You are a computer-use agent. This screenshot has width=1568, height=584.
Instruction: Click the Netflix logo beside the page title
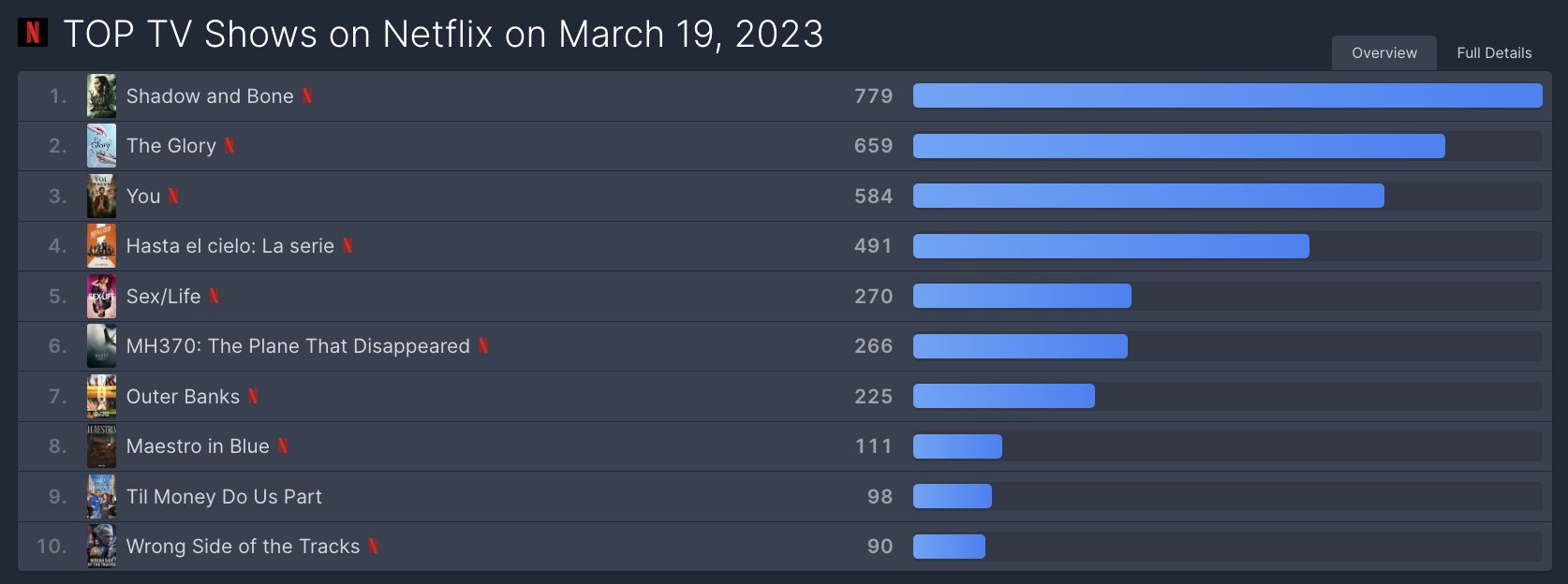pos(33,33)
